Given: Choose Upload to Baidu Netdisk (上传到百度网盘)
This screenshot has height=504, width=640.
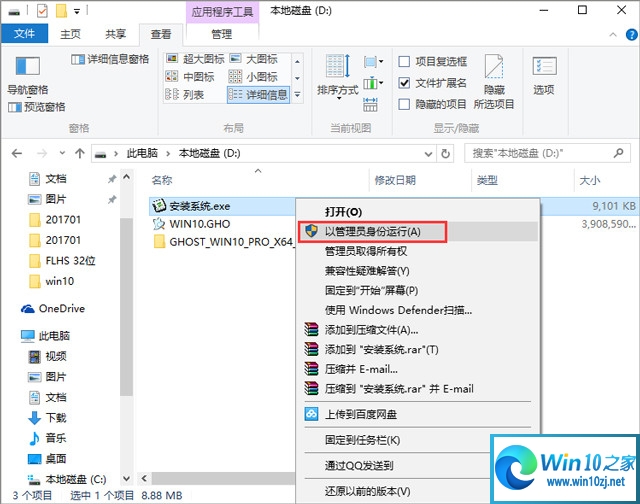Looking at the screenshot, I should point(361,415).
